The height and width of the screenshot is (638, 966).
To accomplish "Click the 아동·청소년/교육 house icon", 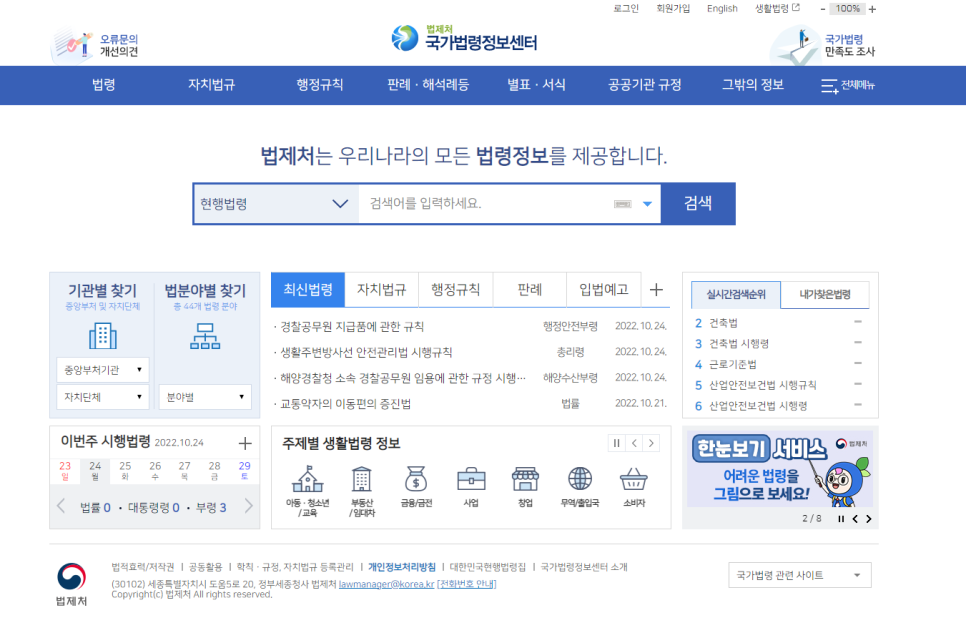I will point(307,480).
